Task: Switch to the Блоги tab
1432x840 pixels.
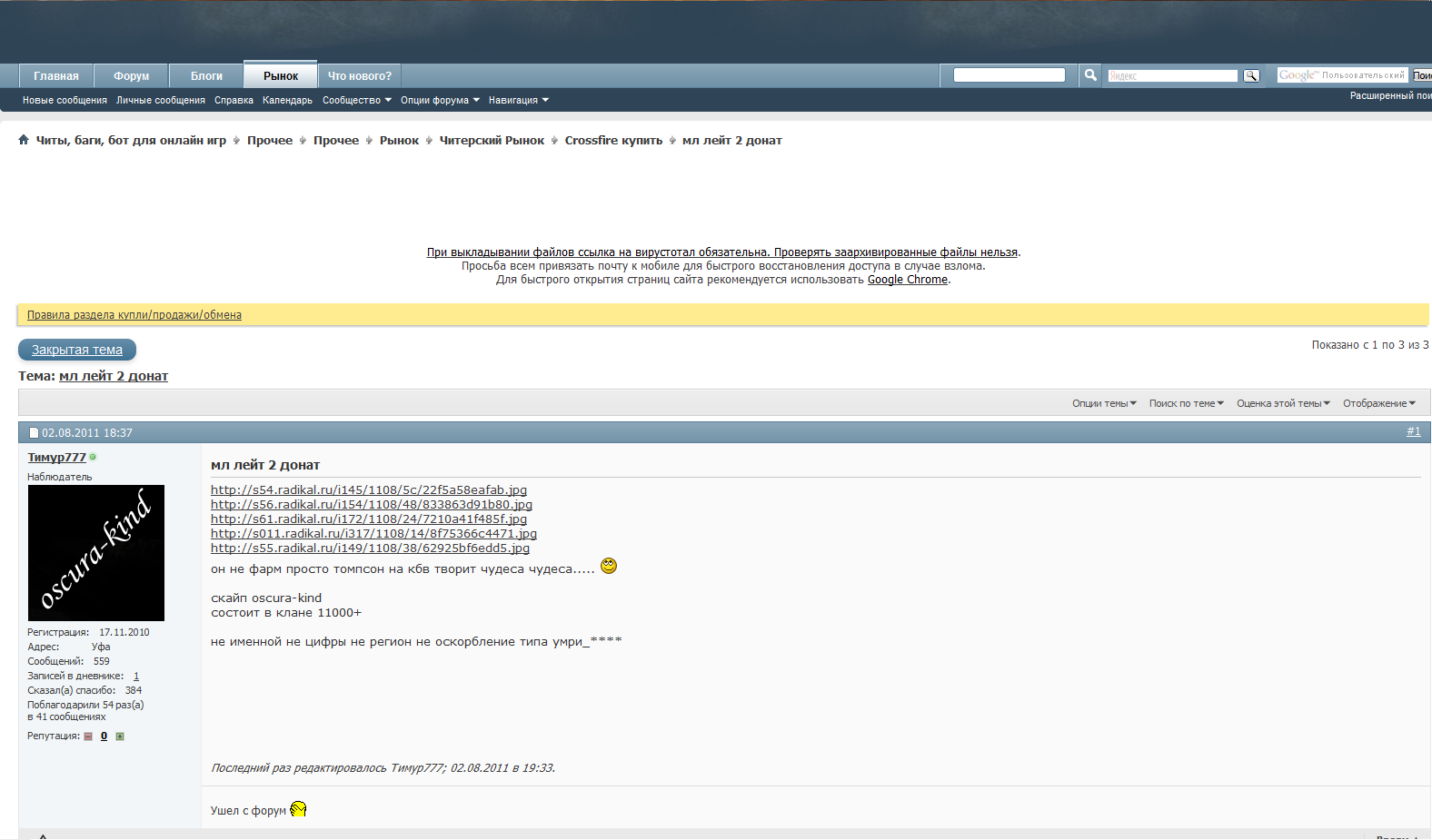Action: click(x=206, y=76)
